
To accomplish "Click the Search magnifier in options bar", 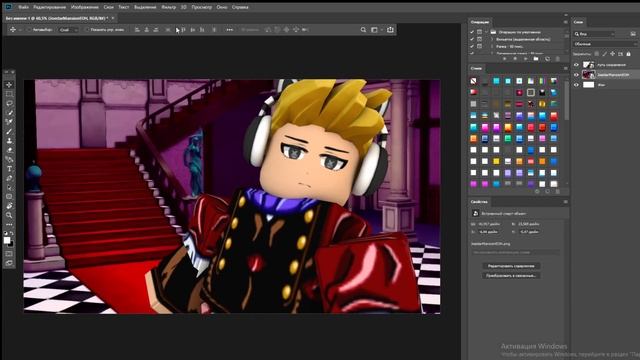I will pyautogui.click(x=363, y=30).
